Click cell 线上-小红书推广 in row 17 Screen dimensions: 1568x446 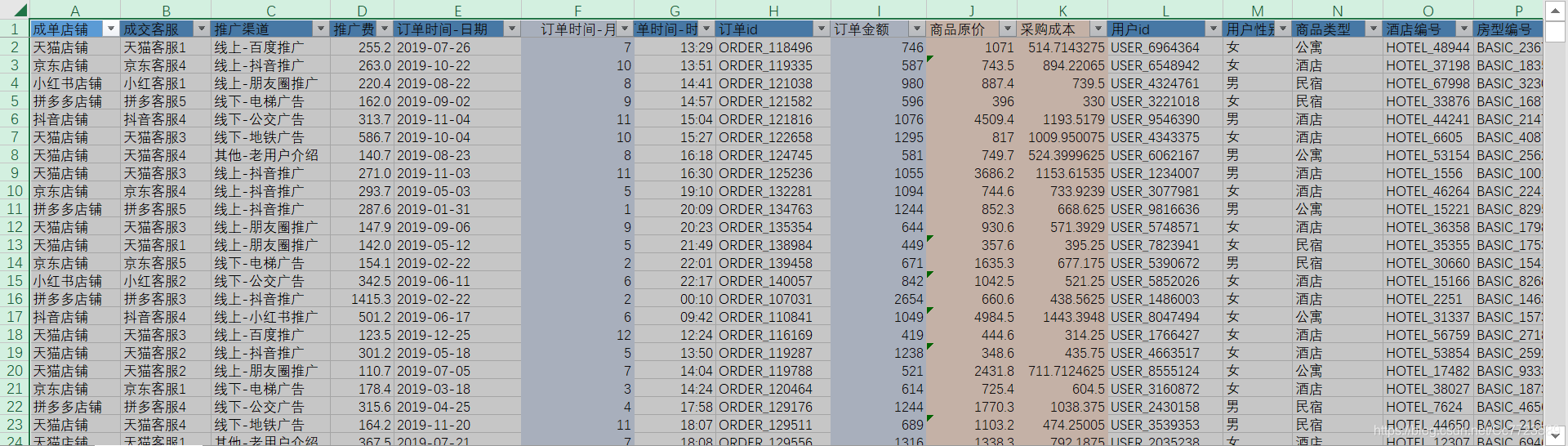click(270, 317)
